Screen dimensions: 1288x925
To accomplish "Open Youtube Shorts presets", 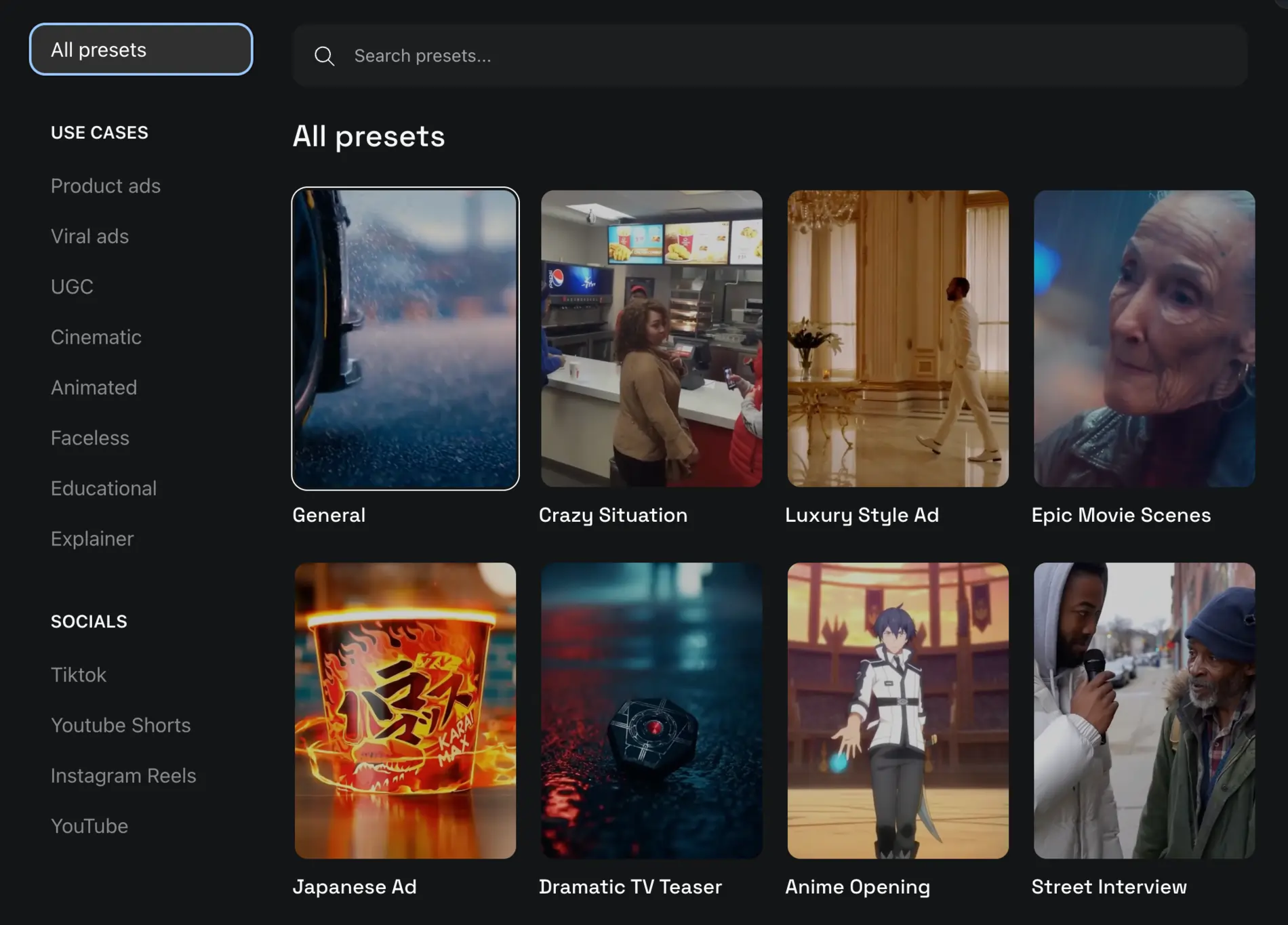I will tap(121, 725).
